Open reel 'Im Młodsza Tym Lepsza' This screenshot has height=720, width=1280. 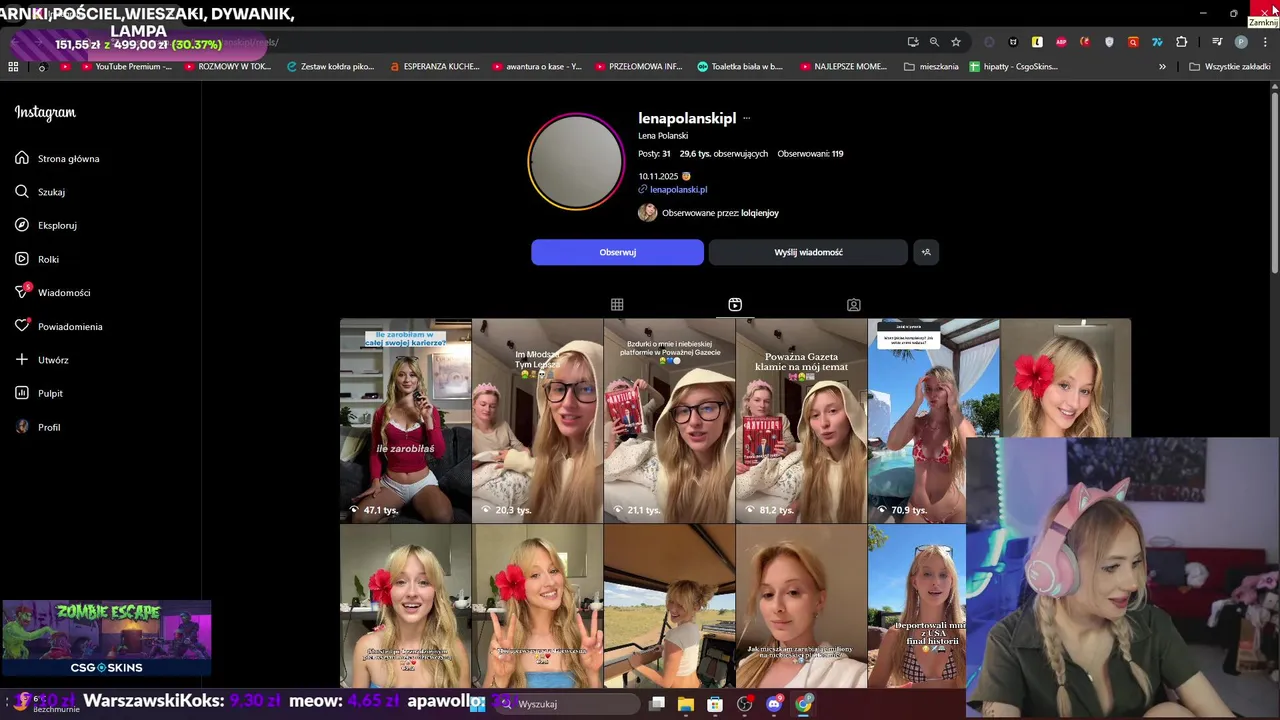click(537, 421)
